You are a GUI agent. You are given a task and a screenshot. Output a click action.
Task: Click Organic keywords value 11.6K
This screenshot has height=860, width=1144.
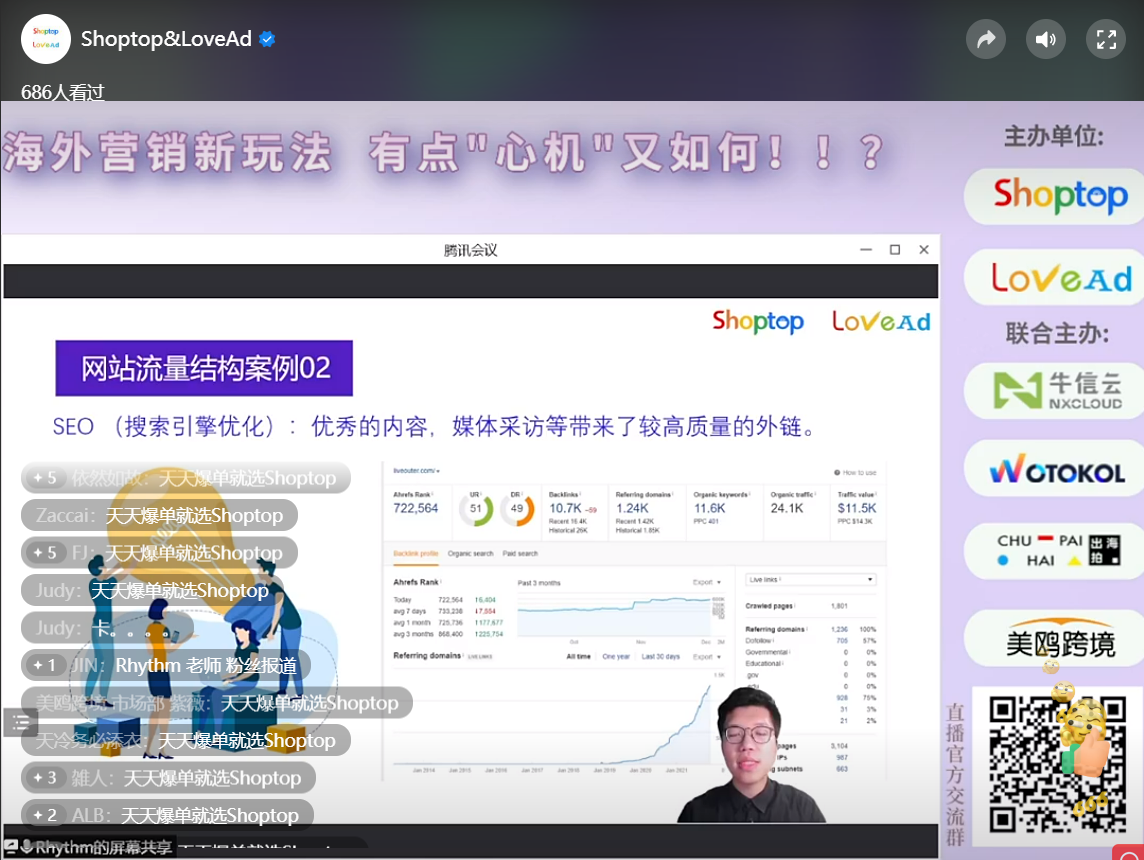(x=709, y=508)
